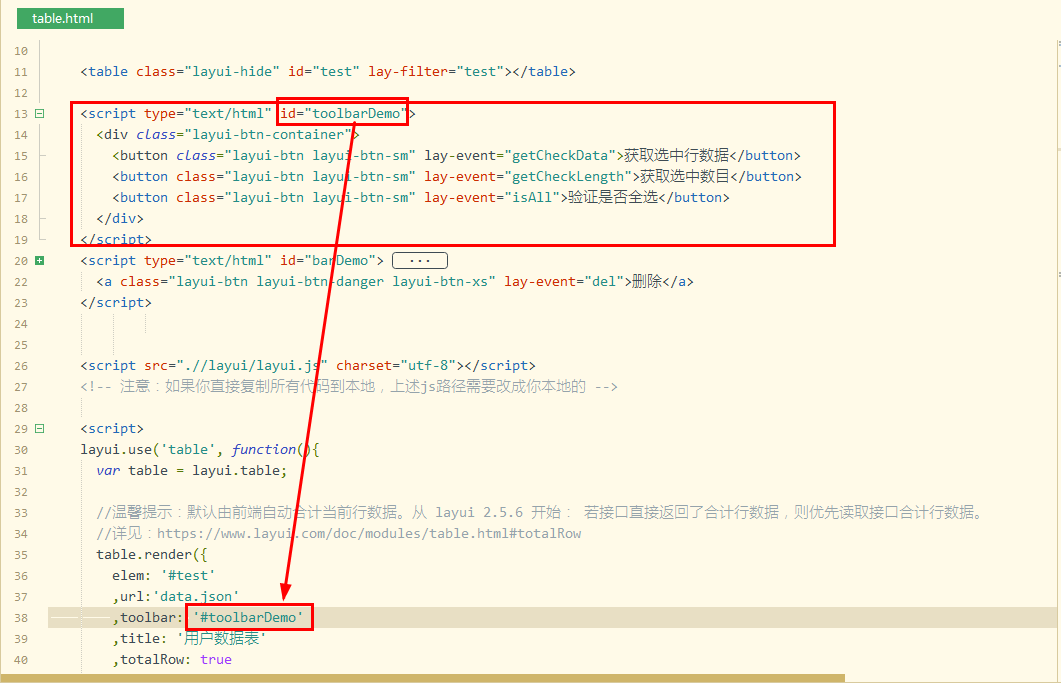1061x683 pixels.
Task: Click lay-event="getCheckData" on line 15
Action: [x=520, y=156]
